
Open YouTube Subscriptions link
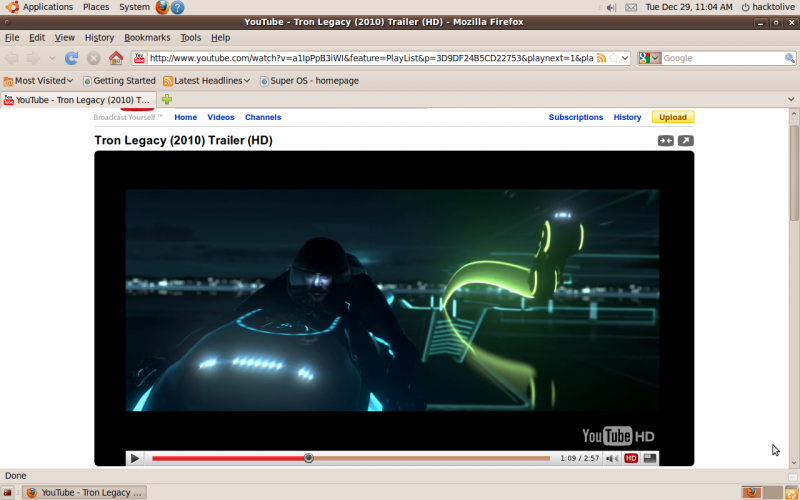[x=576, y=117]
